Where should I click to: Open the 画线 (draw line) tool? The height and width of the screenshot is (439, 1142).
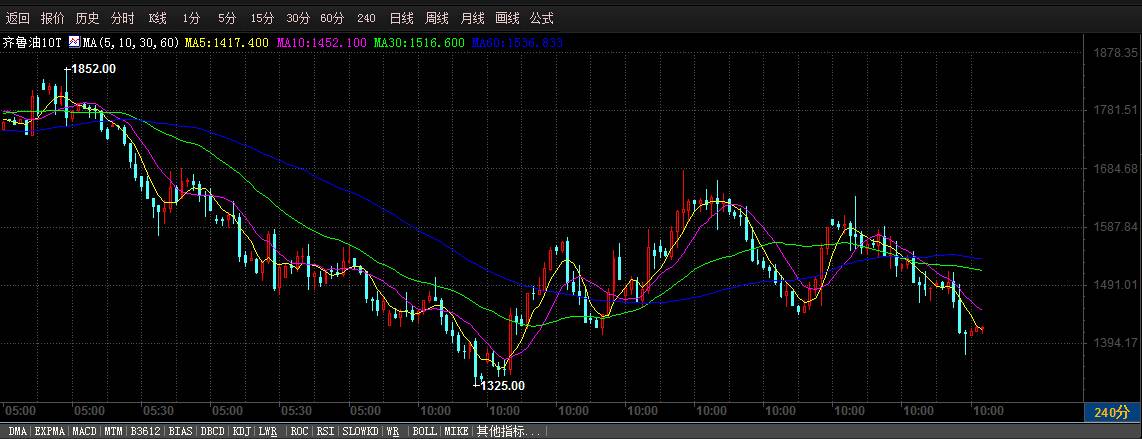pos(507,18)
